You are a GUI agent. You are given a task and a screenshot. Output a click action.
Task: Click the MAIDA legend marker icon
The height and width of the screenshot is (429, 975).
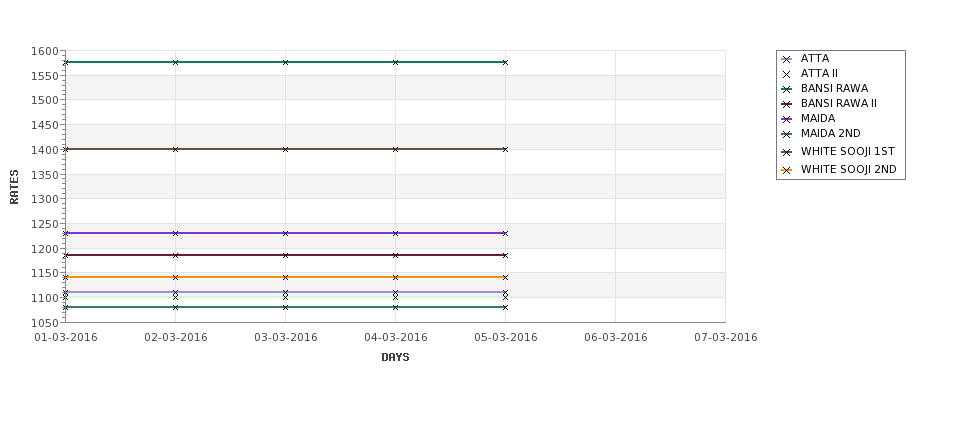(x=786, y=119)
